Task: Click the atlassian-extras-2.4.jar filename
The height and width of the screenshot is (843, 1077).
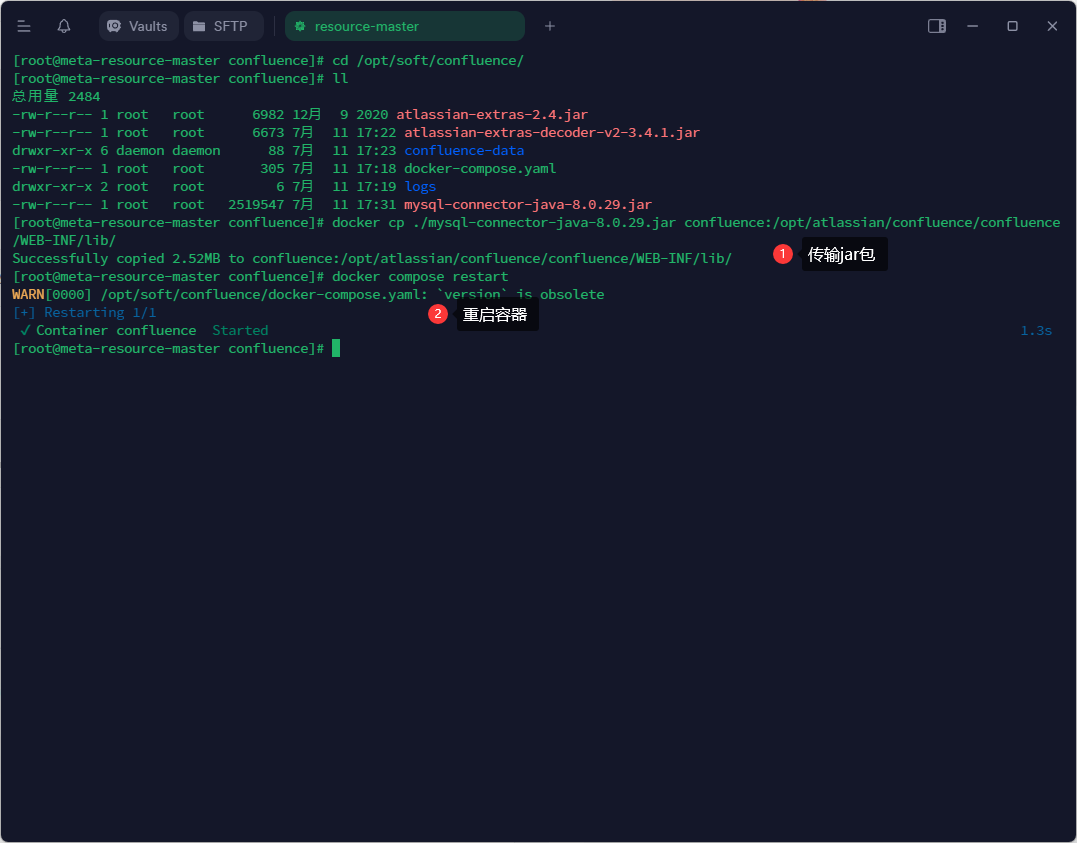Action: click(x=492, y=115)
